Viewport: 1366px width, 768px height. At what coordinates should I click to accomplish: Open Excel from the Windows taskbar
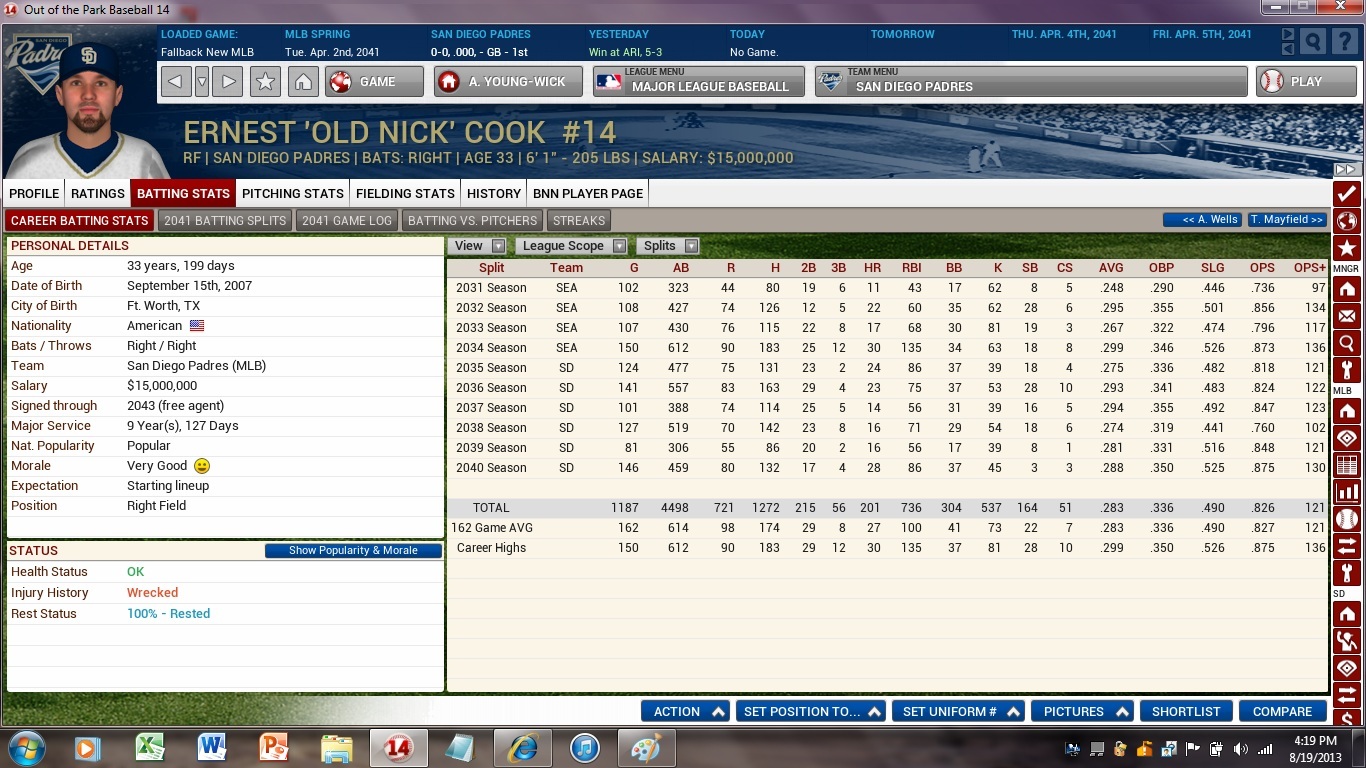pyautogui.click(x=150, y=748)
